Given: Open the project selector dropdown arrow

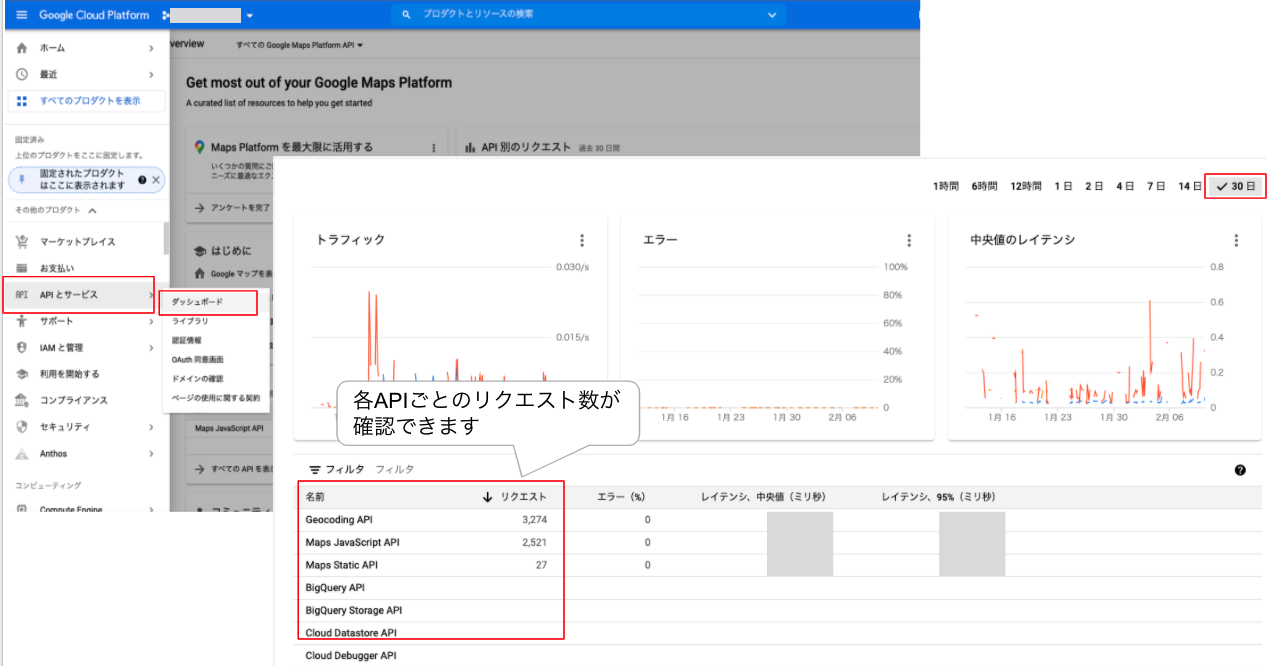Looking at the screenshot, I should click(x=250, y=16).
